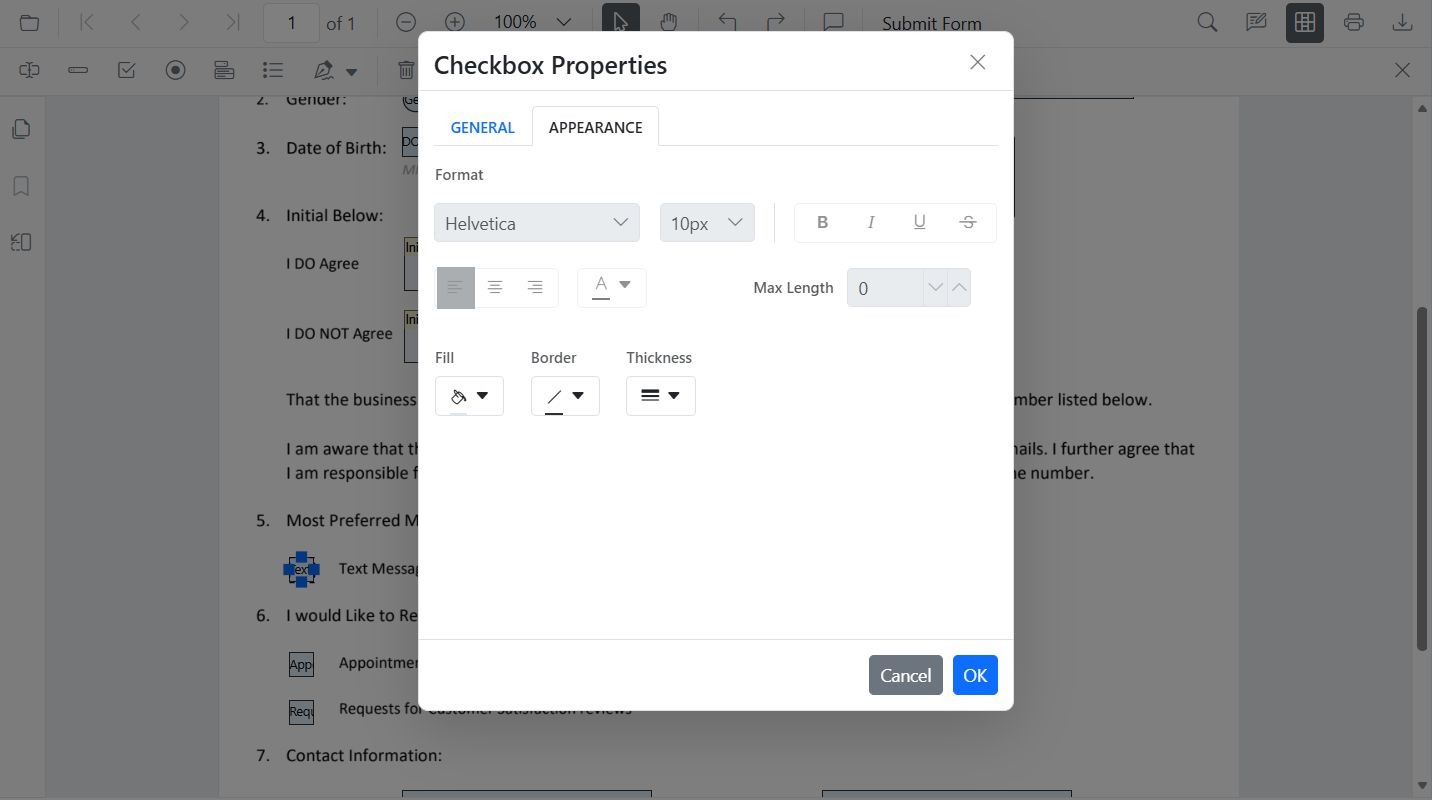Delete the field using the trash icon
This screenshot has width=1432, height=800.
tap(405, 69)
